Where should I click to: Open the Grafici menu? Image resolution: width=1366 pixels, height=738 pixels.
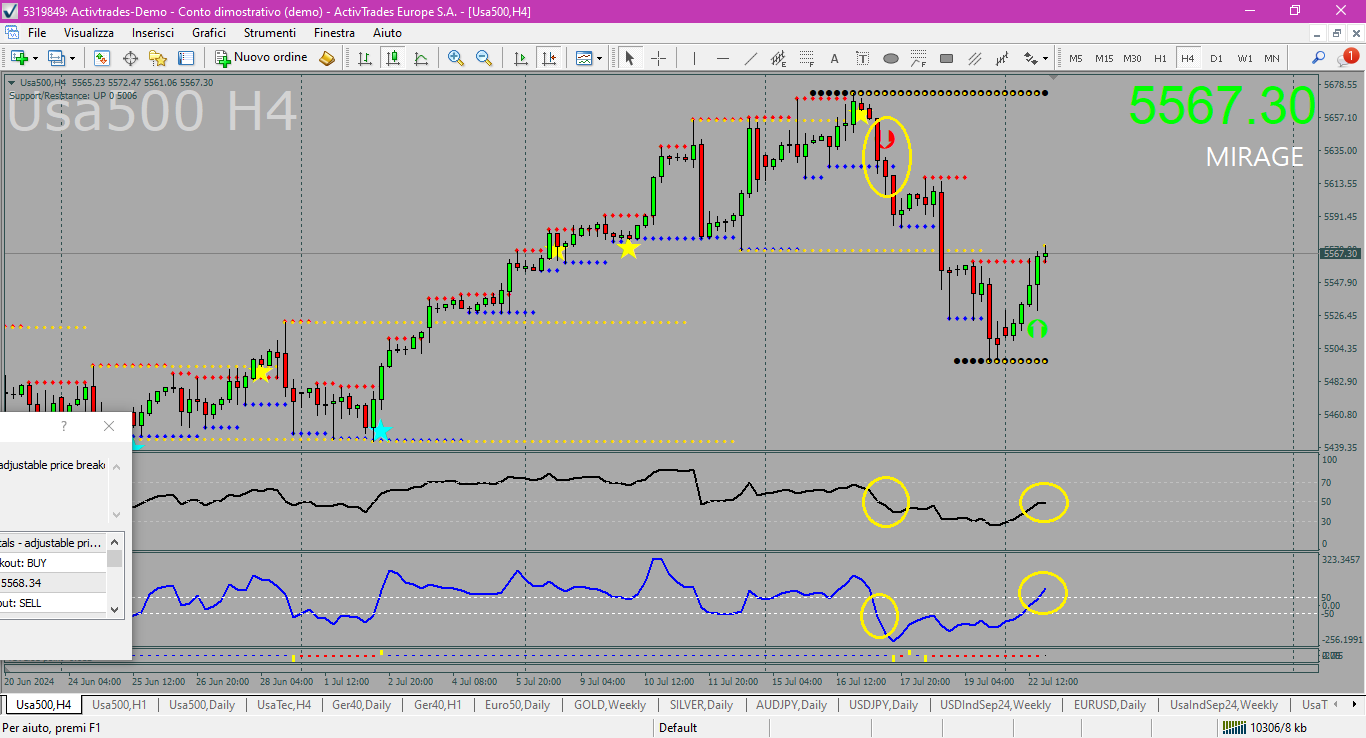(209, 33)
